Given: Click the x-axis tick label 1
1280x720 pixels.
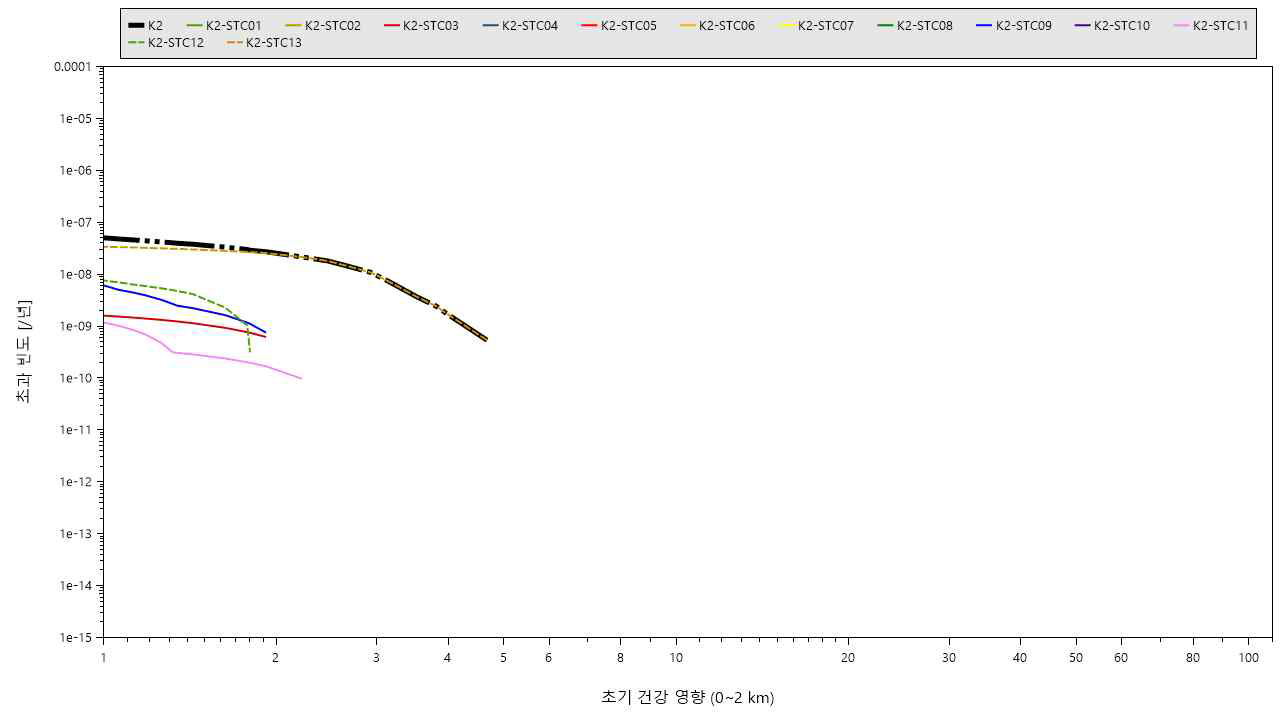Looking at the screenshot, I should pyautogui.click(x=103, y=658).
